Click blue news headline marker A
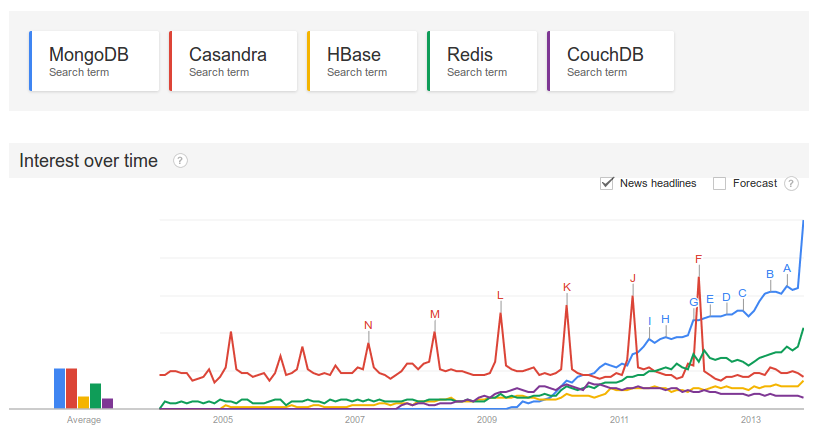Image resolution: width=817 pixels, height=438 pixels. point(787,268)
